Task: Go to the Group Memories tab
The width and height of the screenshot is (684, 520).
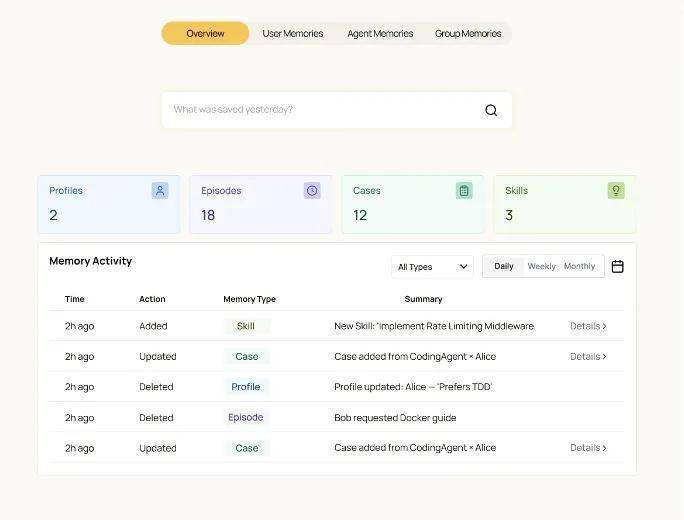Action: [468, 34]
